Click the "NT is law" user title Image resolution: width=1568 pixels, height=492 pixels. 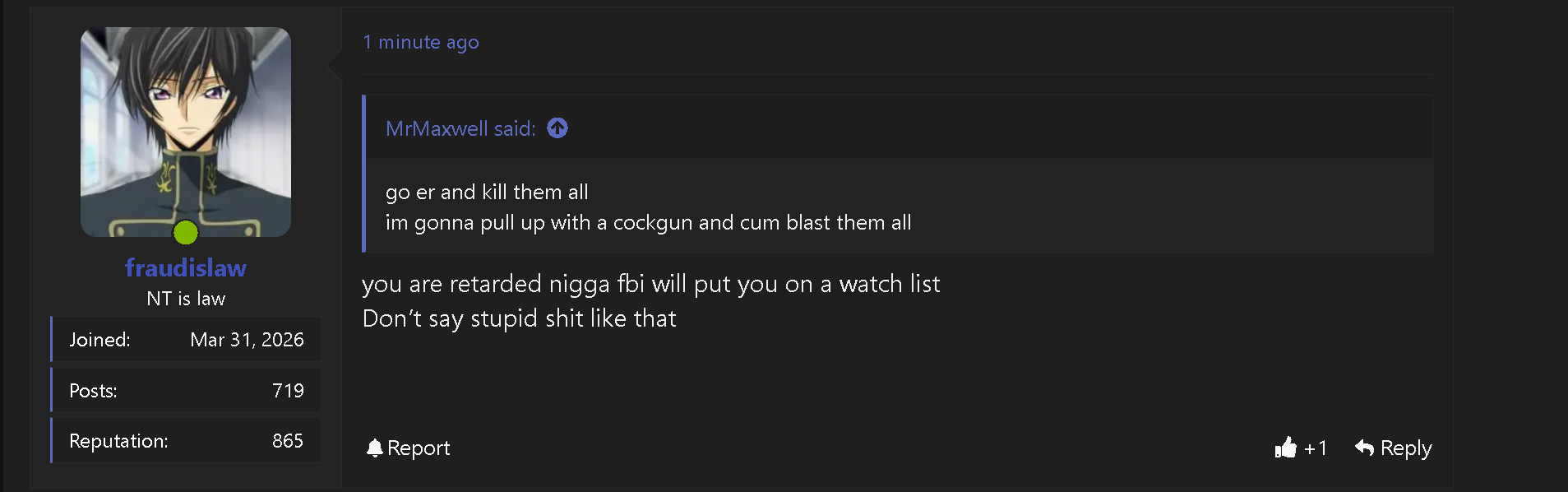point(186,299)
